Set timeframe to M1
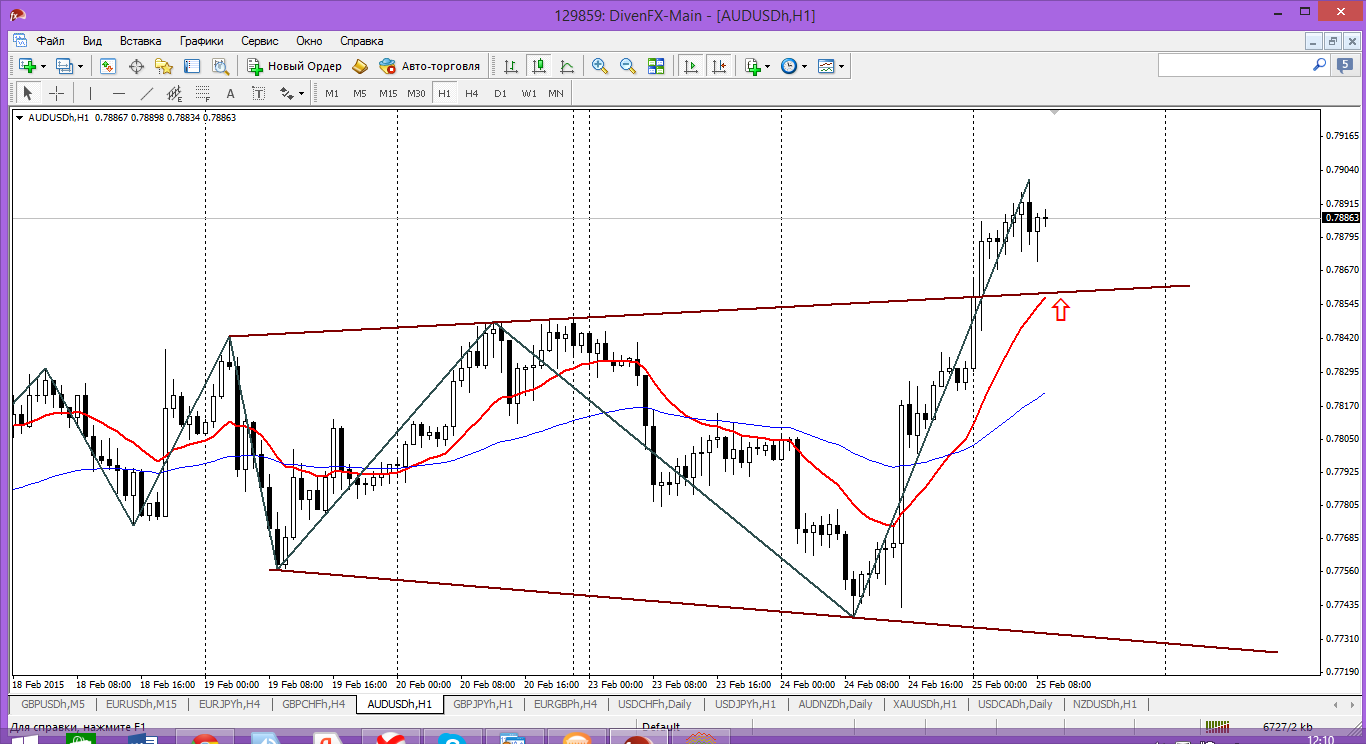 [332, 93]
